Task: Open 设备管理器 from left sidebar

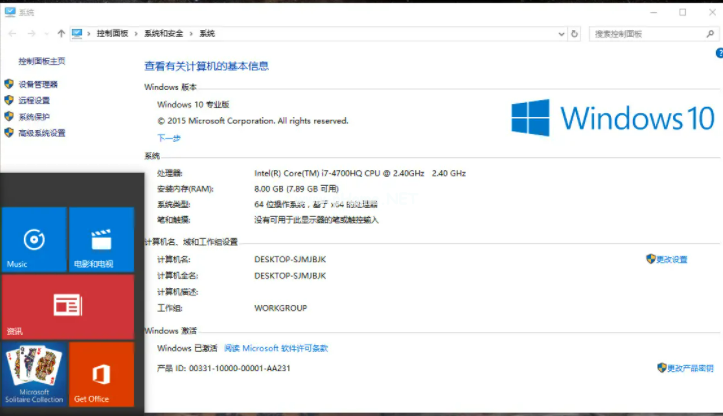Action: tap(38, 84)
